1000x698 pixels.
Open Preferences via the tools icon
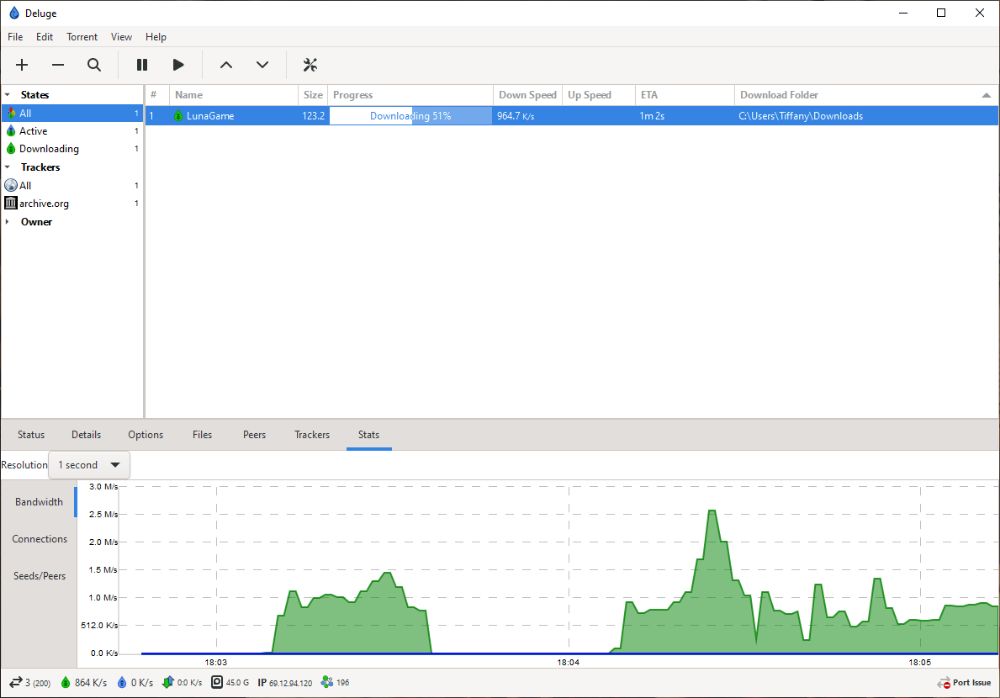click(310, 64)
